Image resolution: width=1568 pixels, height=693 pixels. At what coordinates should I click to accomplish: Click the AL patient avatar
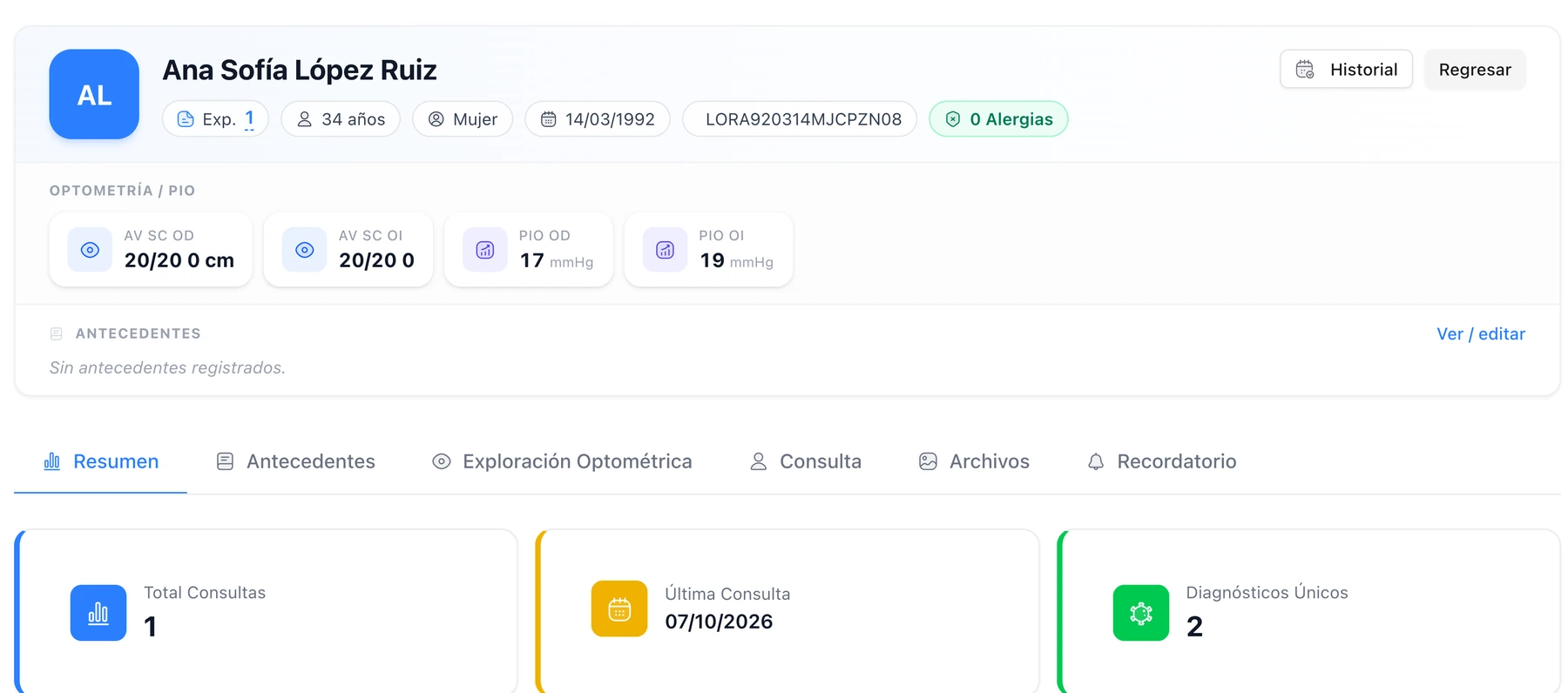tap(94, 94)
